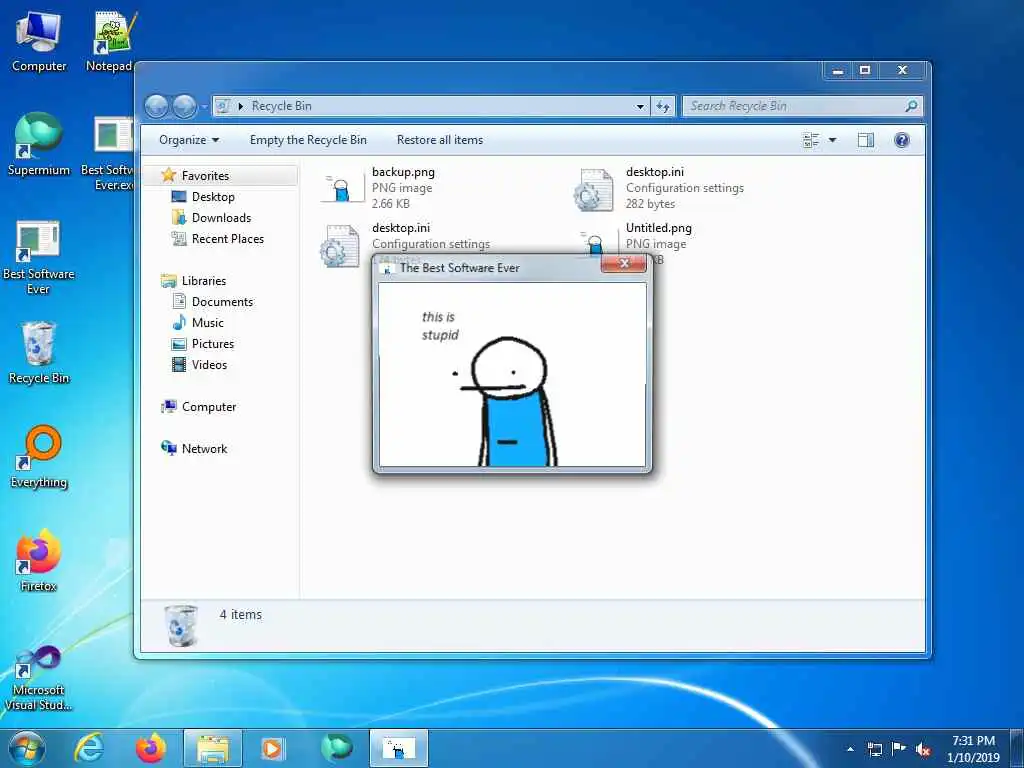The height and width of the screenshot is (768, 1024).
Task: Toggle the preview pane button in Explorer
Action: click(866, 140)
